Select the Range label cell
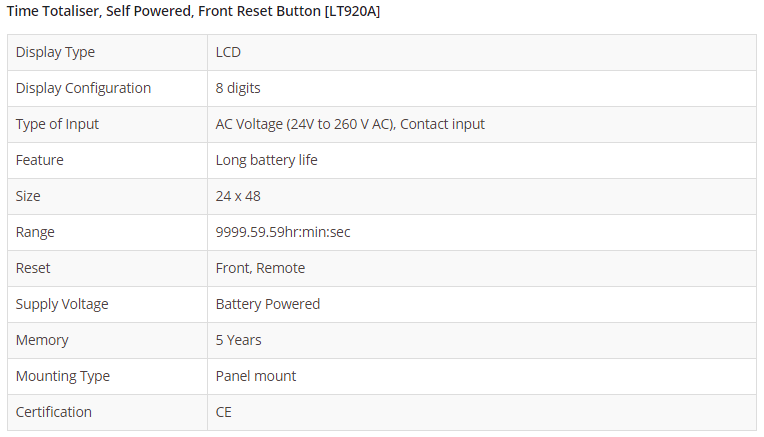The height and width of the screenshot is (437, 764). tap(35, 232)
